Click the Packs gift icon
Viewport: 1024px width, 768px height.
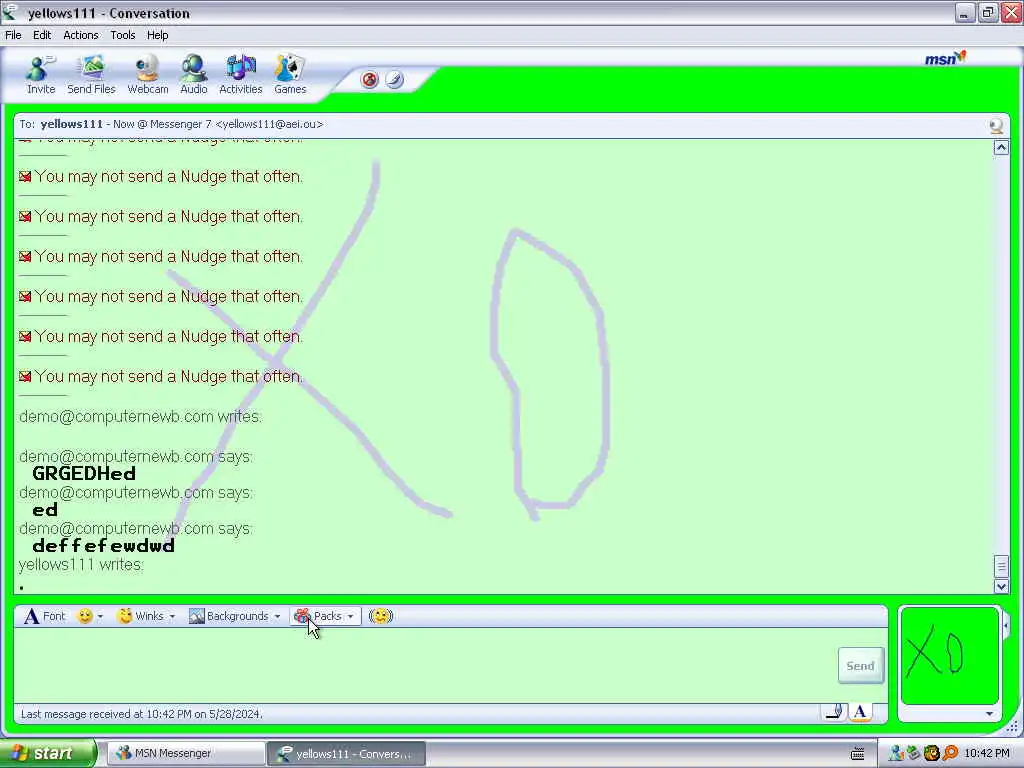click(x=302, y=616)
